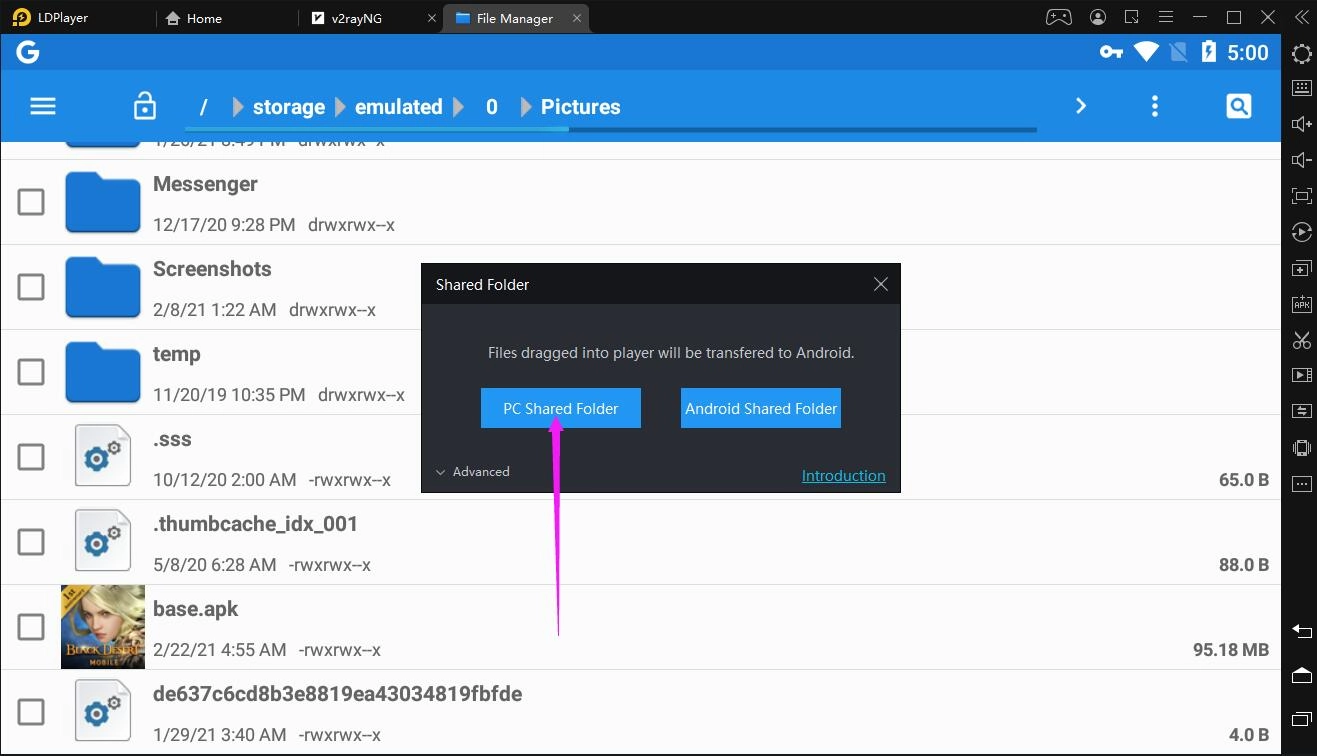Open the search icon in File Manager
Viewport: 1317px width, 756px height.
[1238, 105]
